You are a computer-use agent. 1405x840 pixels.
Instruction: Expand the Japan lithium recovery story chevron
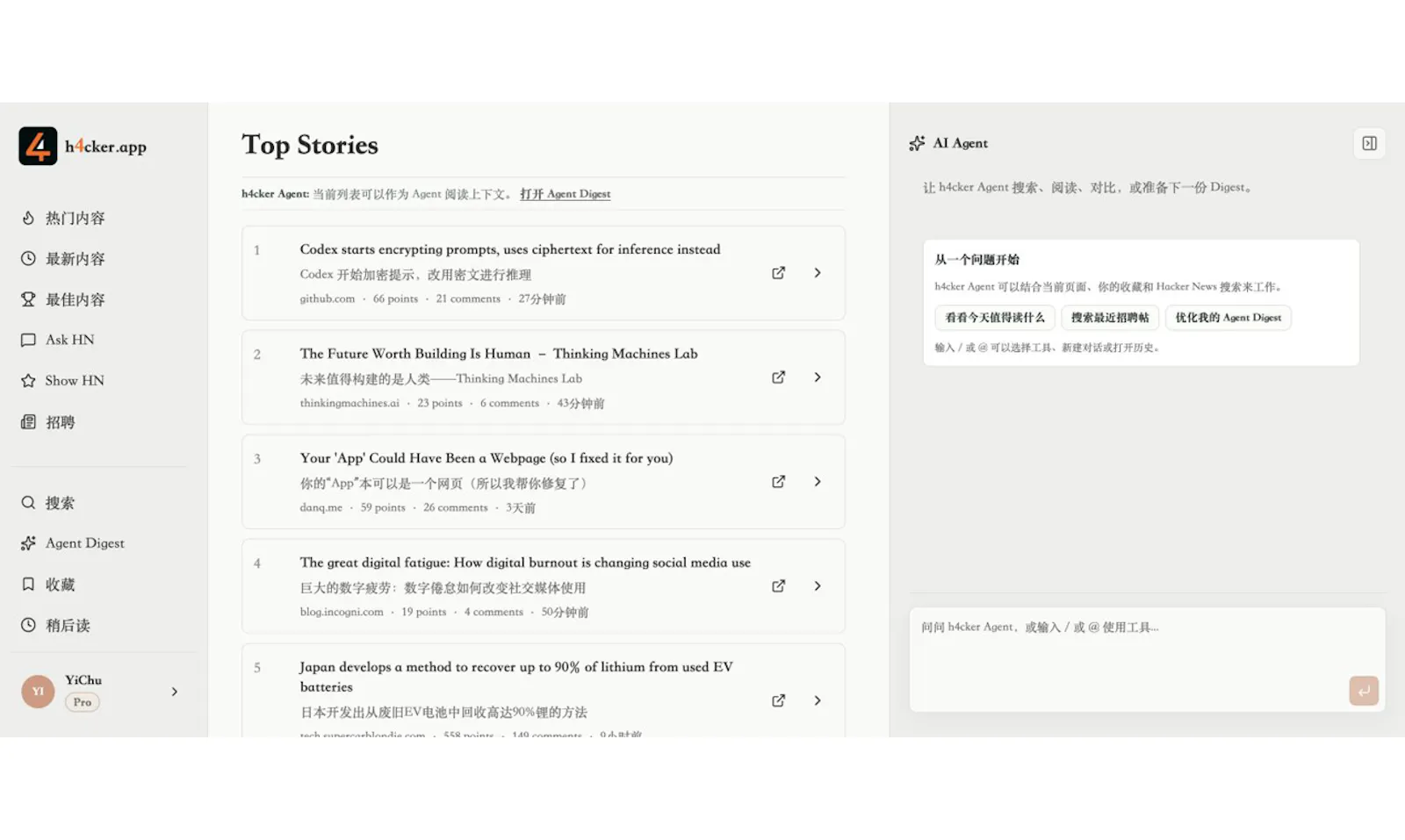coord(818,700)
